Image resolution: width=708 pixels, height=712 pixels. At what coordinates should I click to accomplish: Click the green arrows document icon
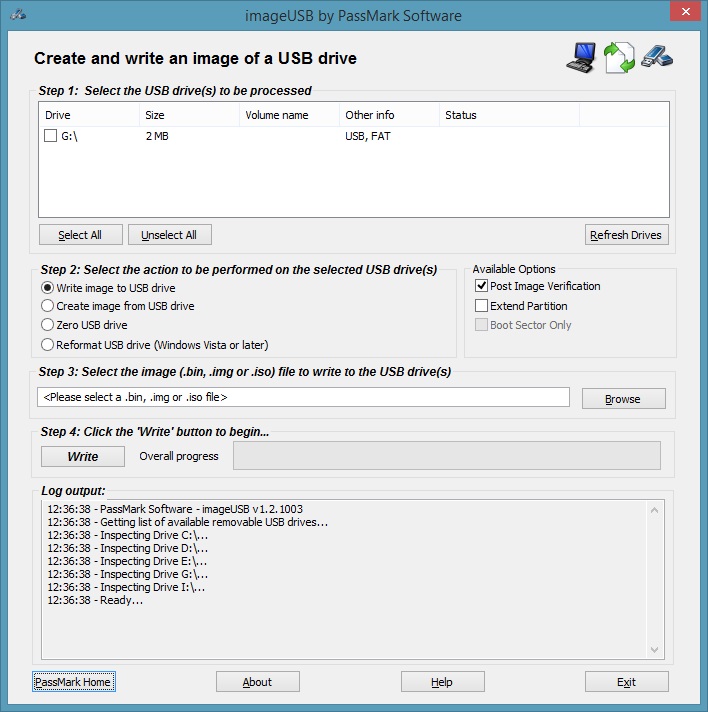click(619, 58)
